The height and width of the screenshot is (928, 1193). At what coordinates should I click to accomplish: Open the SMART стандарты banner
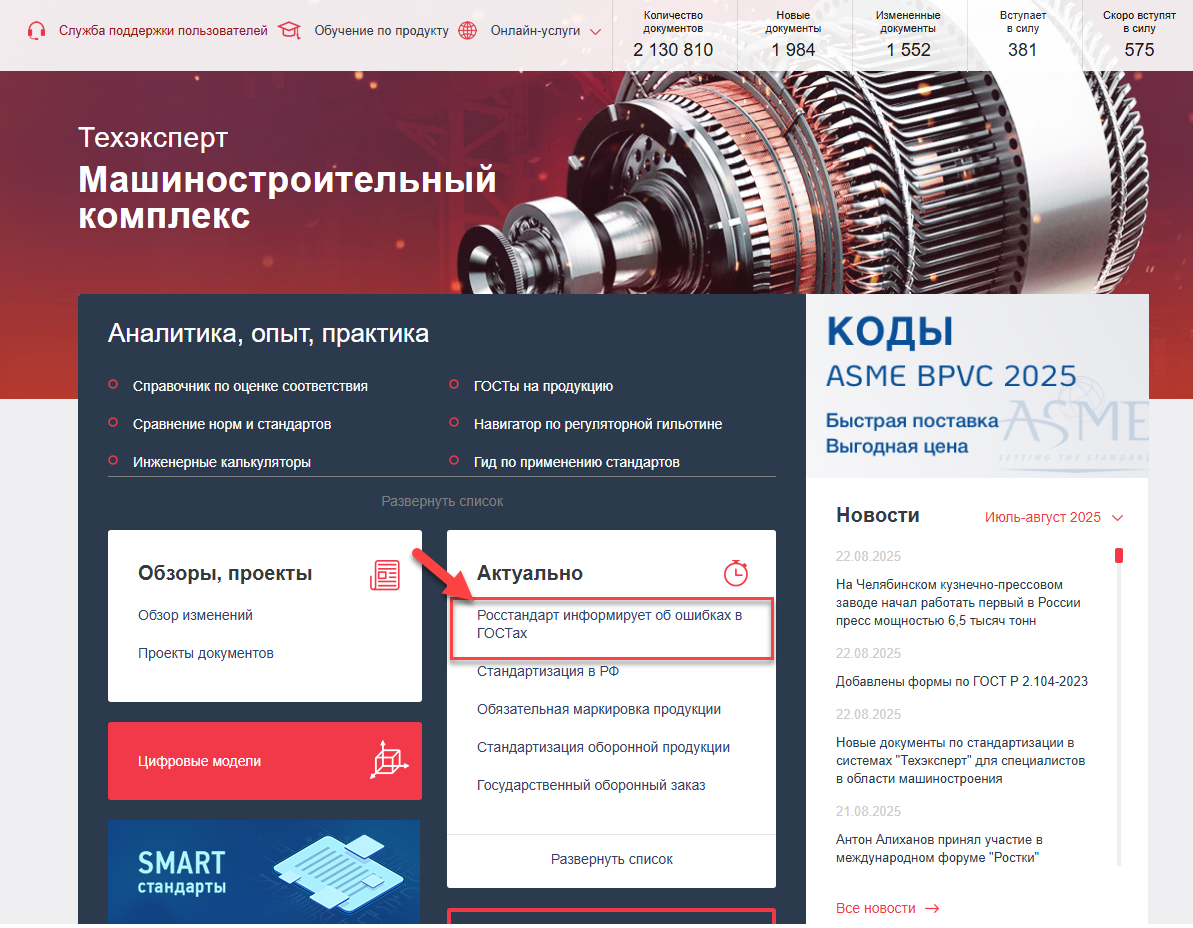tap(264, 872)
